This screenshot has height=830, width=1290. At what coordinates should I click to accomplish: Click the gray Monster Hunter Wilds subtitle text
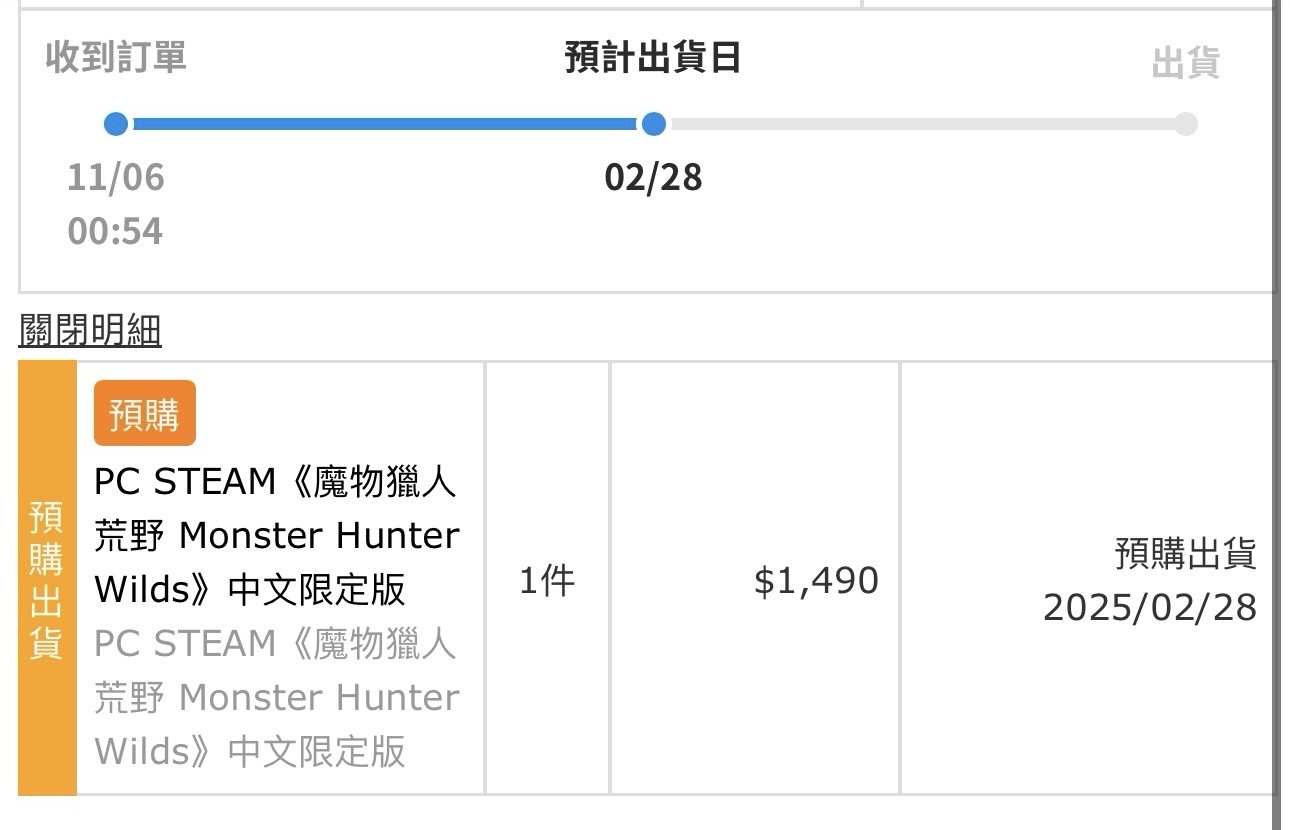(x=276, y=697)
